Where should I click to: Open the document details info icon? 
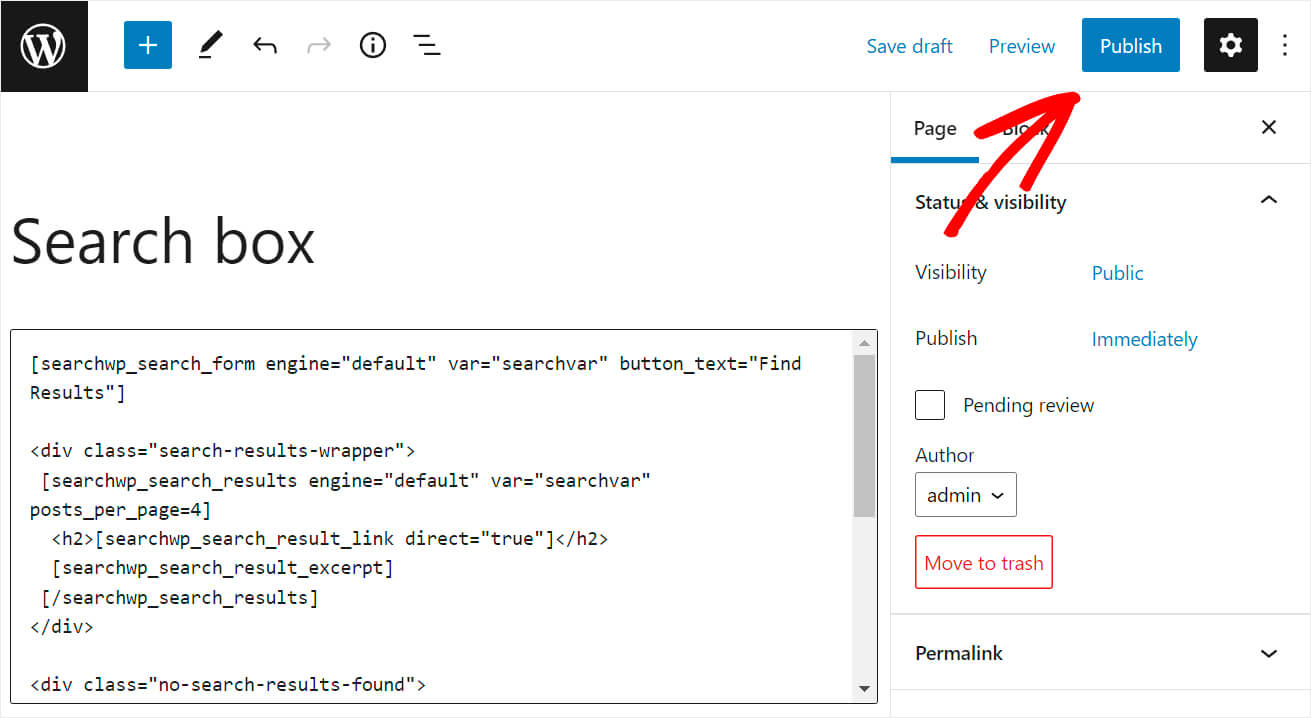(372, 45)
